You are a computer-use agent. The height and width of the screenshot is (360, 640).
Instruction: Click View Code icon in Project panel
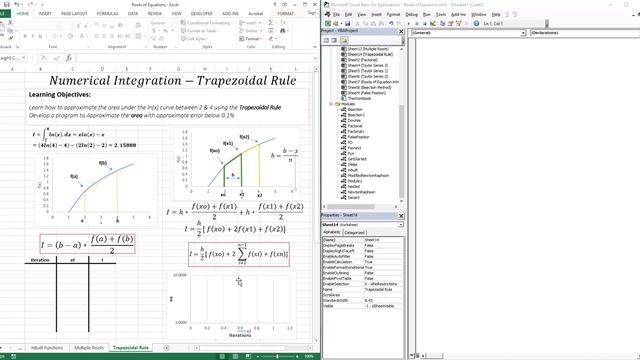pyautogui.click(x=326, y=40)
